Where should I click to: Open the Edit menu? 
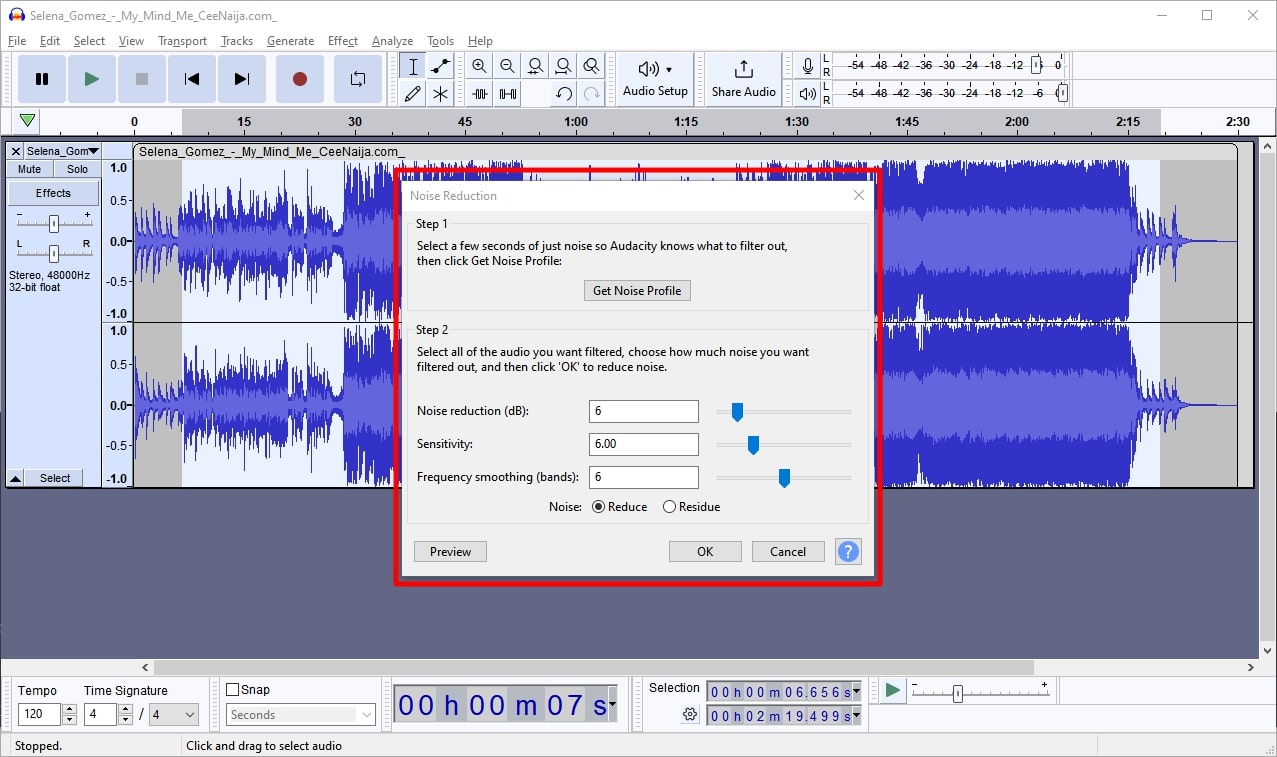point(50,41)
